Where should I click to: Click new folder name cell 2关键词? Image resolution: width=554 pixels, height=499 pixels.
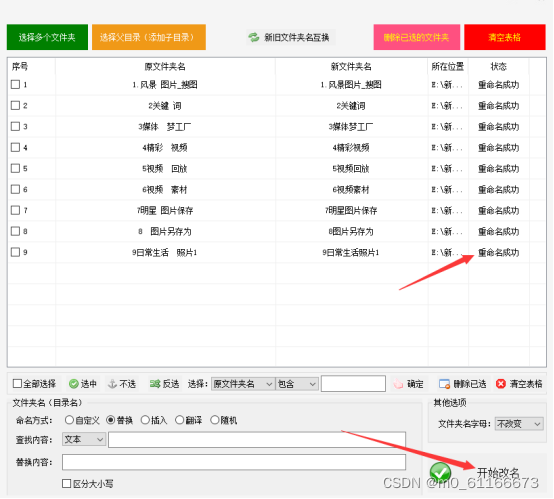(x=351, y=106)
